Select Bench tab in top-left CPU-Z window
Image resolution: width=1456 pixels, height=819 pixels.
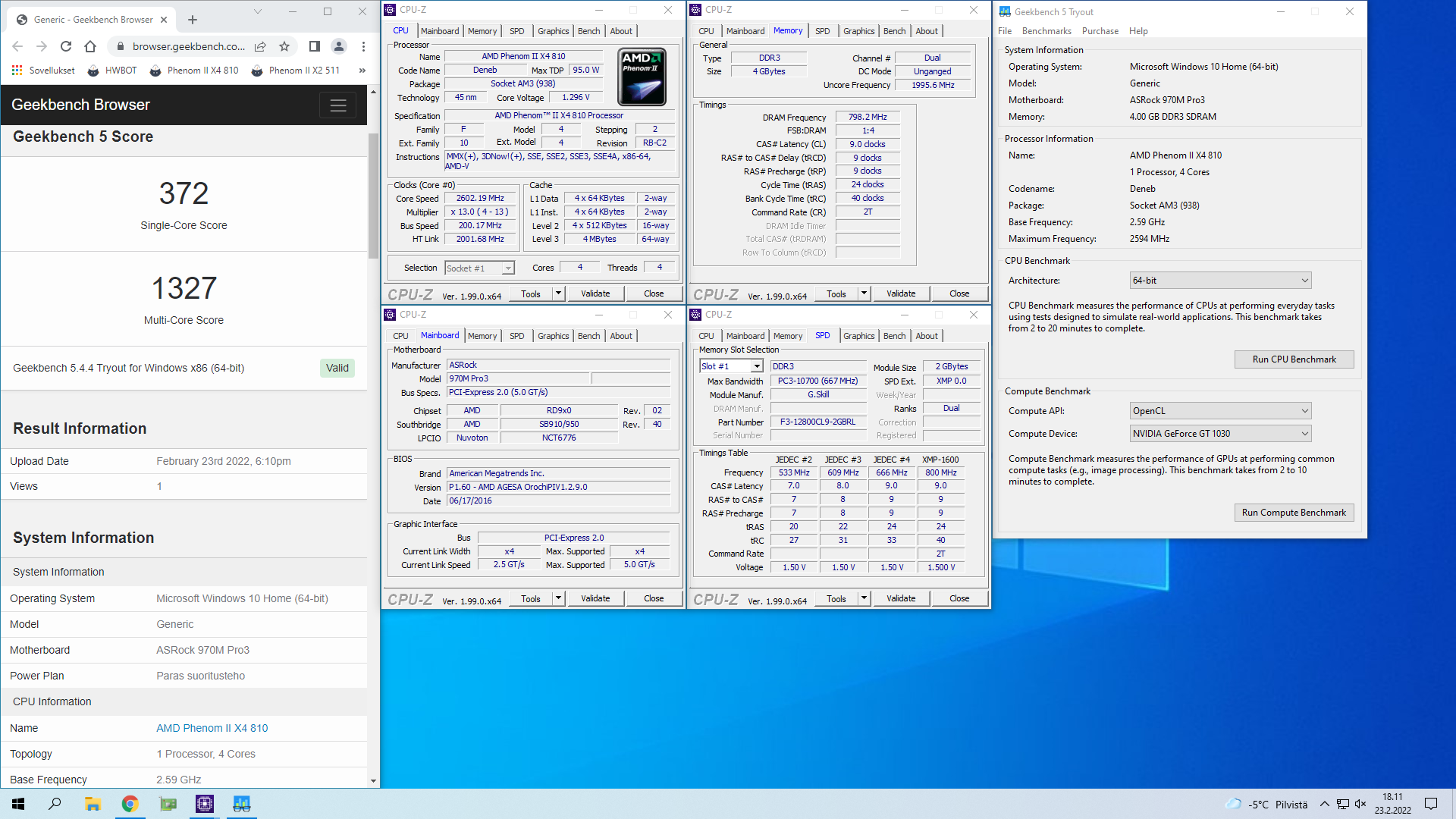pos(589,31)
